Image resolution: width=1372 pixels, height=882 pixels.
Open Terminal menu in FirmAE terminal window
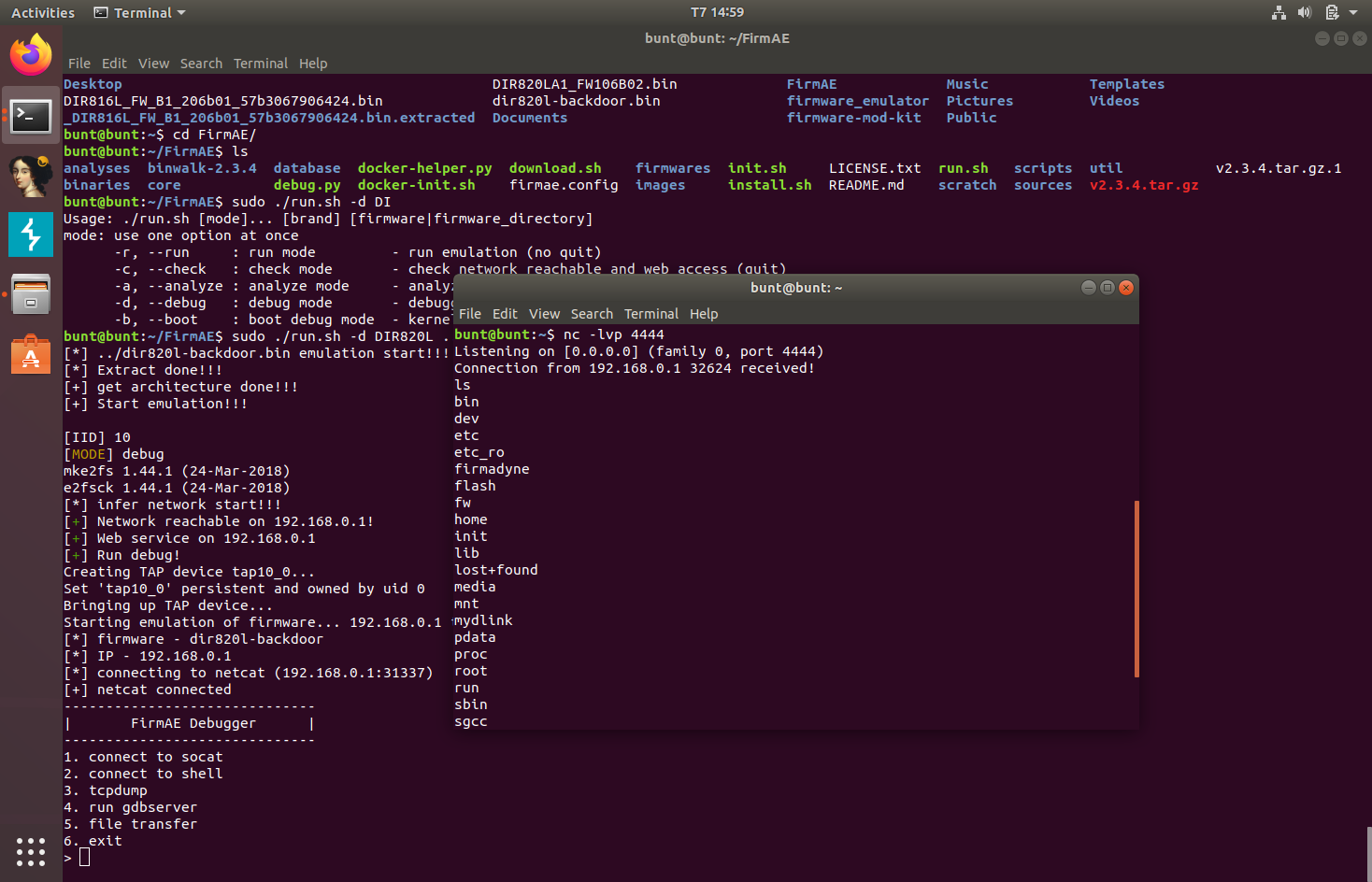pyautogui.click(x=261, y=64)
